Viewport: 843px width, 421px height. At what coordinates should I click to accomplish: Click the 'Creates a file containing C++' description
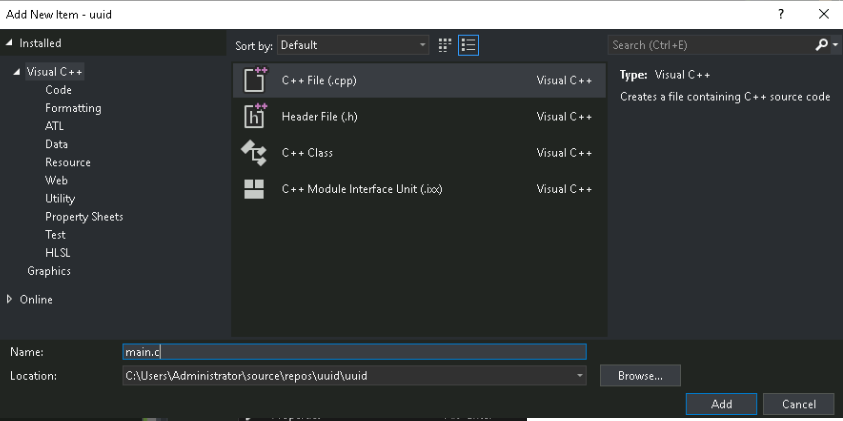tap(725, 97)
